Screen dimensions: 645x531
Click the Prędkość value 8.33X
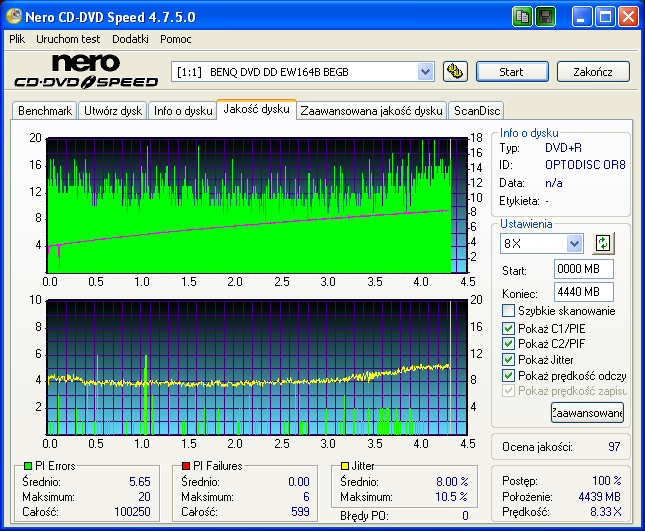pos(606,512)
